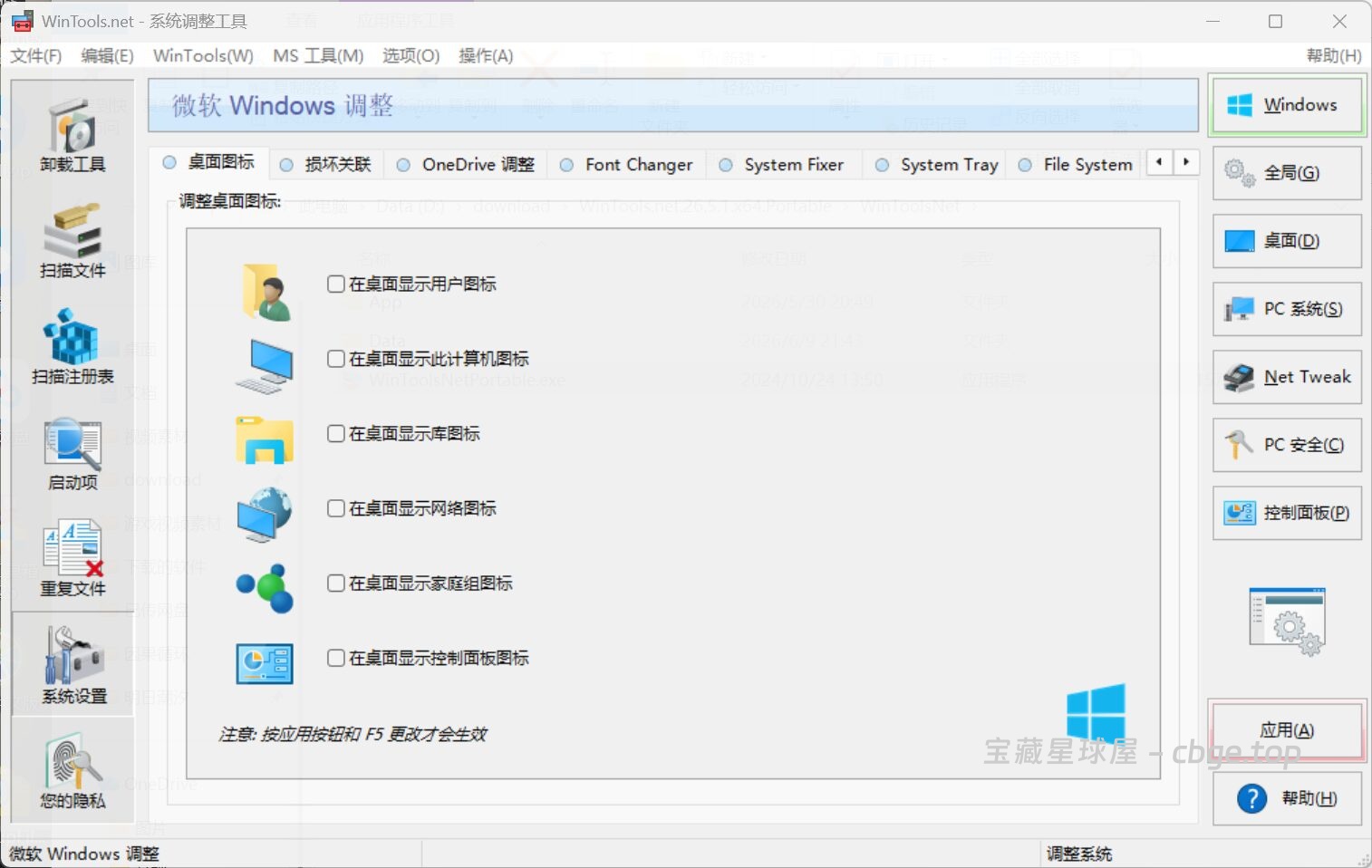
Task: Click the network globe icon
Action: click(x=265, y=515)
